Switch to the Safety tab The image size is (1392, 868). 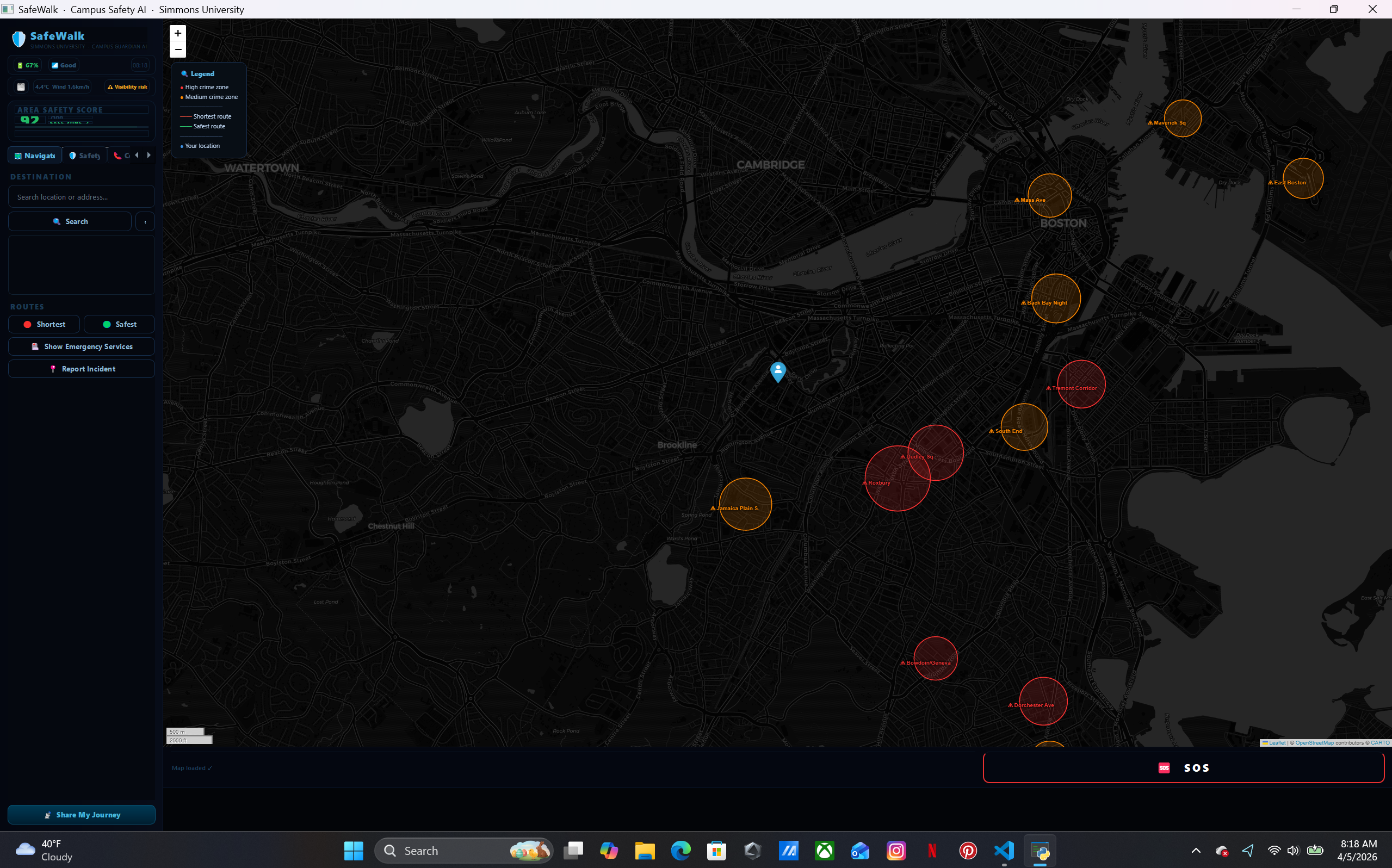click(84, 156)
